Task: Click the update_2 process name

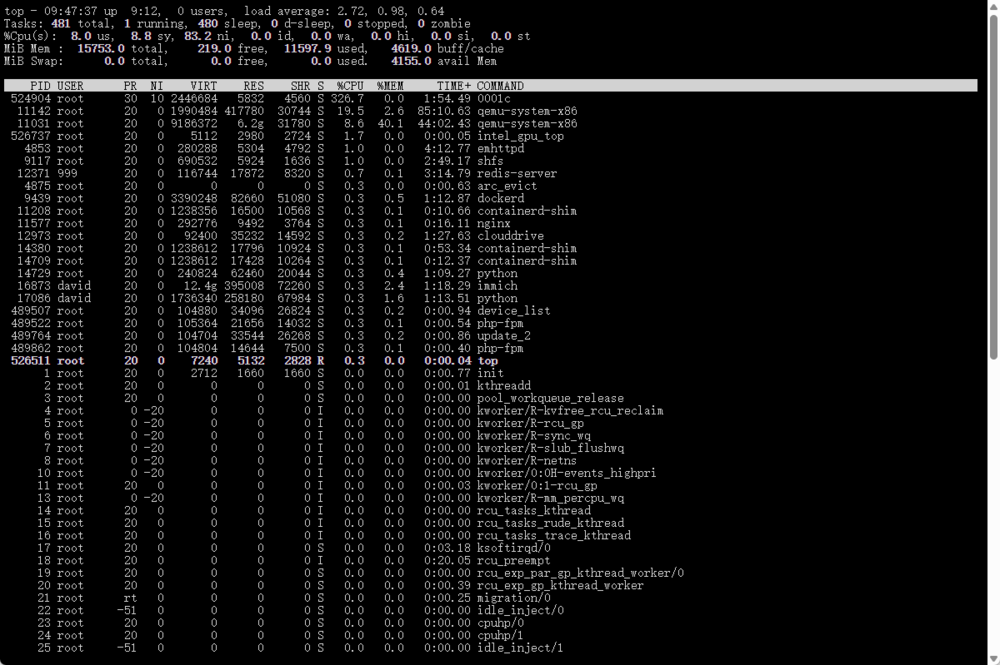Action: (x=504, y=335)
